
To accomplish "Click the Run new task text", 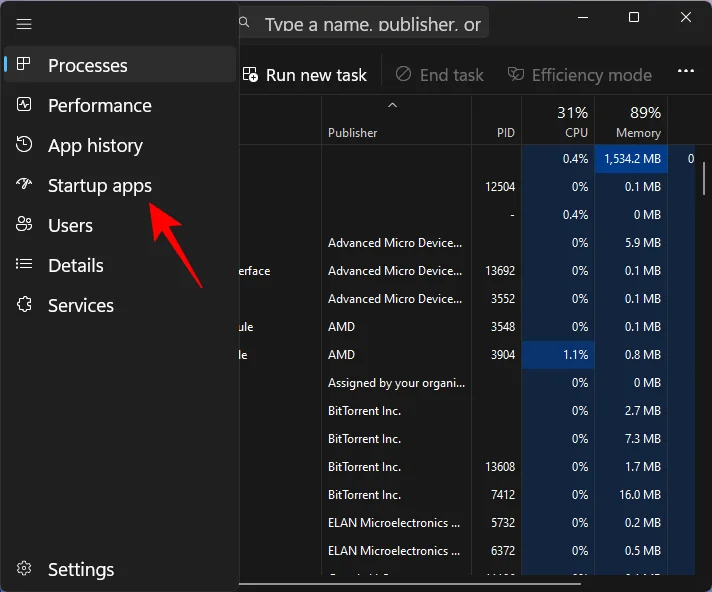I will [316, 75].
